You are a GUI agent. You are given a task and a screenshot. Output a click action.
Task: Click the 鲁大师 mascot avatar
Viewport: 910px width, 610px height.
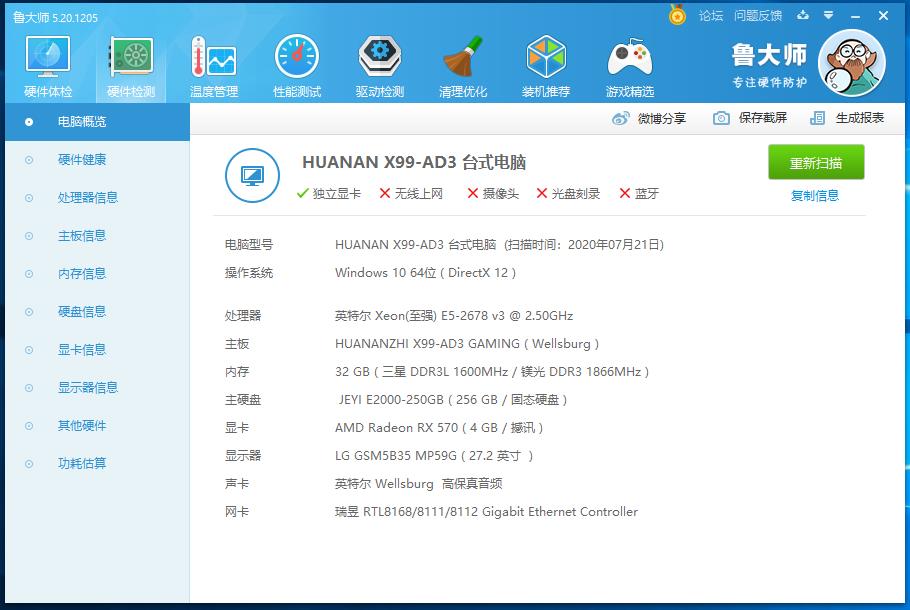(851, 62)
